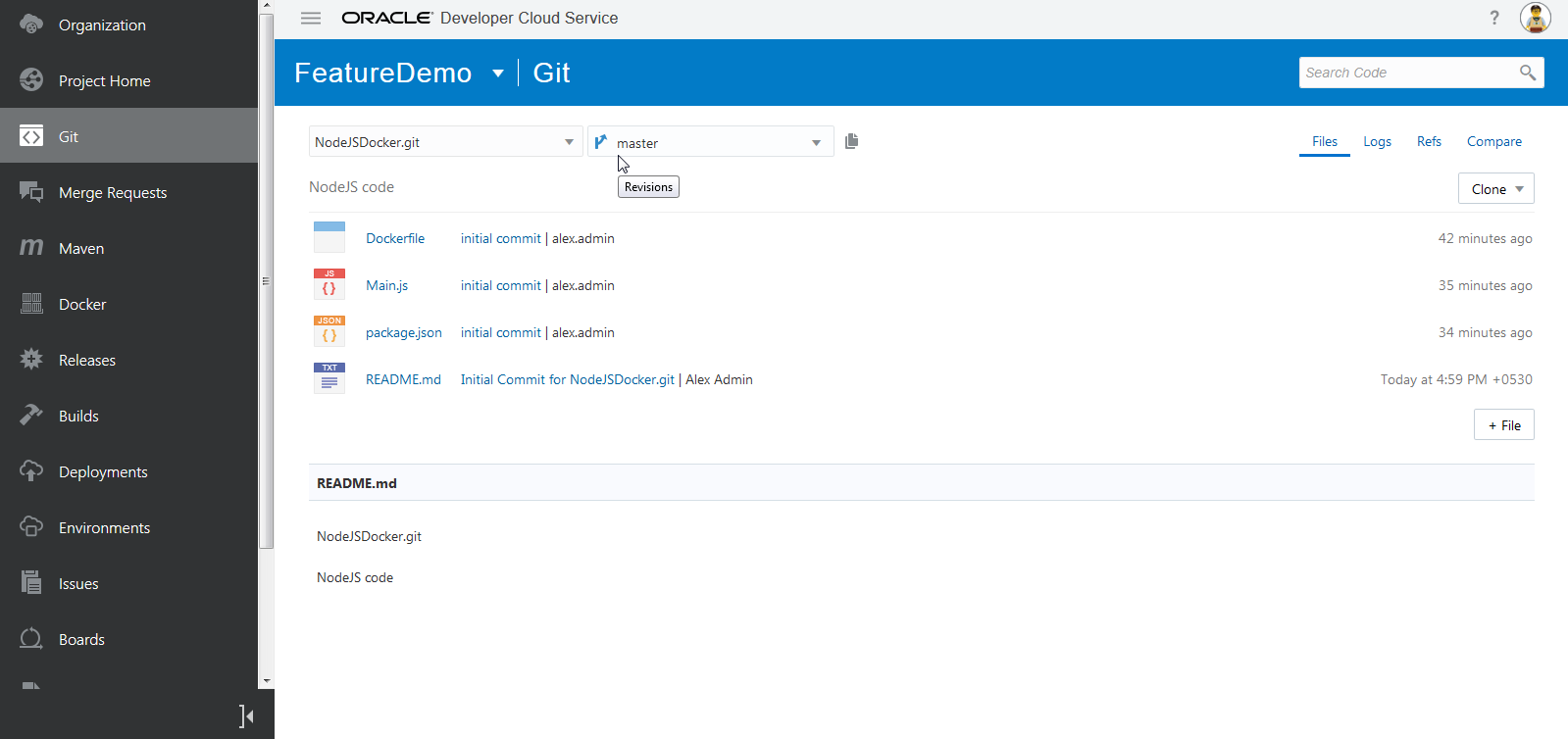Open the README.md file link
Screen dimensions: 1568x739
point(403,379)
